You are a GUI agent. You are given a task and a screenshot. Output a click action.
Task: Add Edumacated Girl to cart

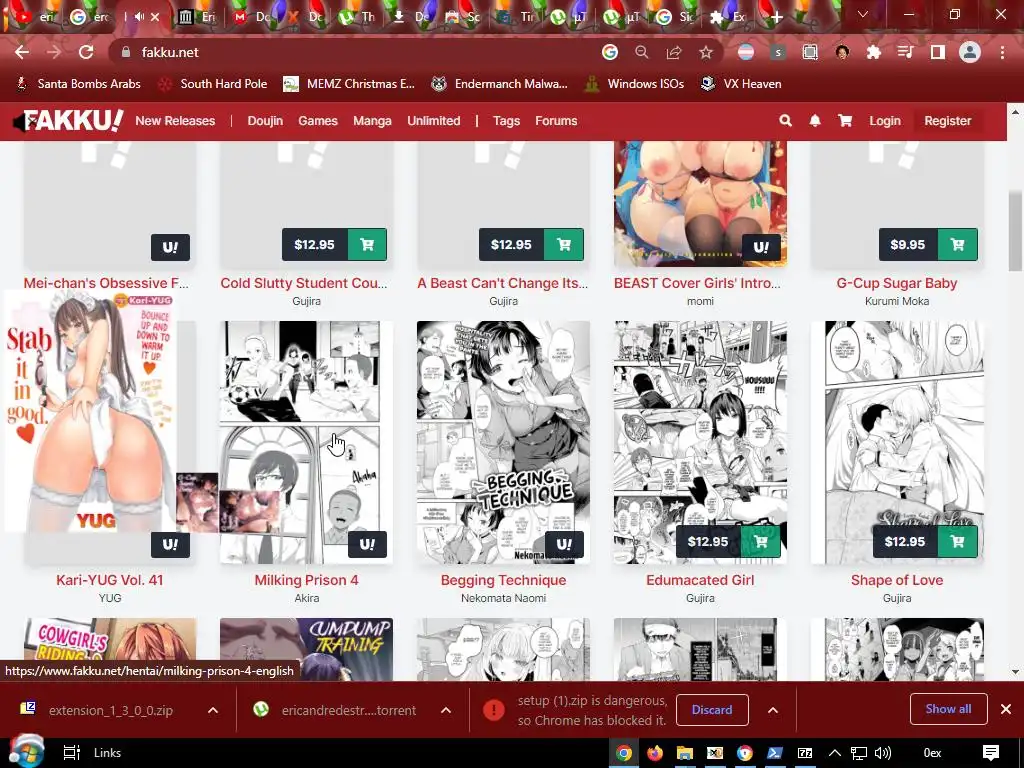pos(761,541)
